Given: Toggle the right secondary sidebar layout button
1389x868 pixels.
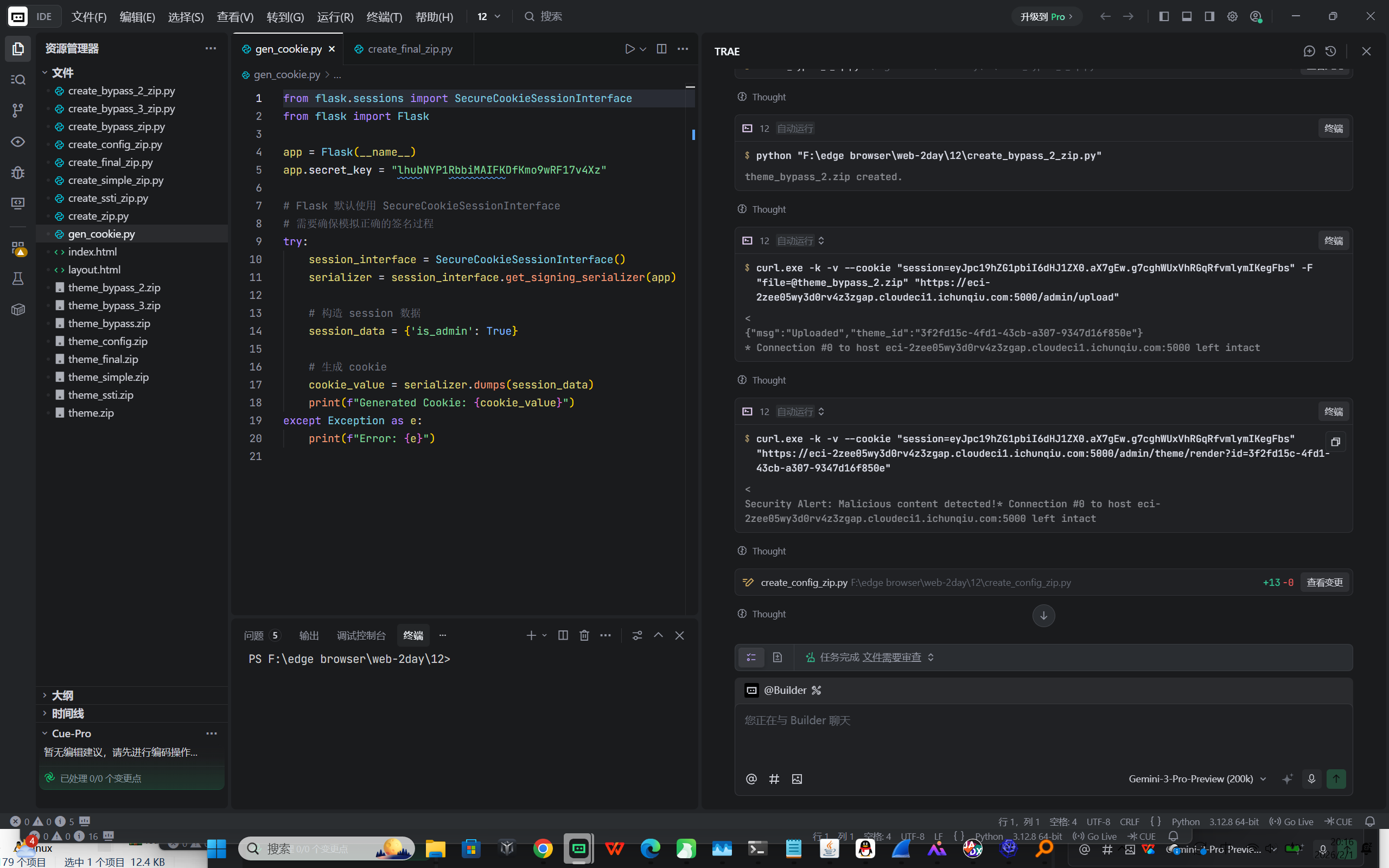Looking at the screenshot, I should click(x=1209, y=16).
